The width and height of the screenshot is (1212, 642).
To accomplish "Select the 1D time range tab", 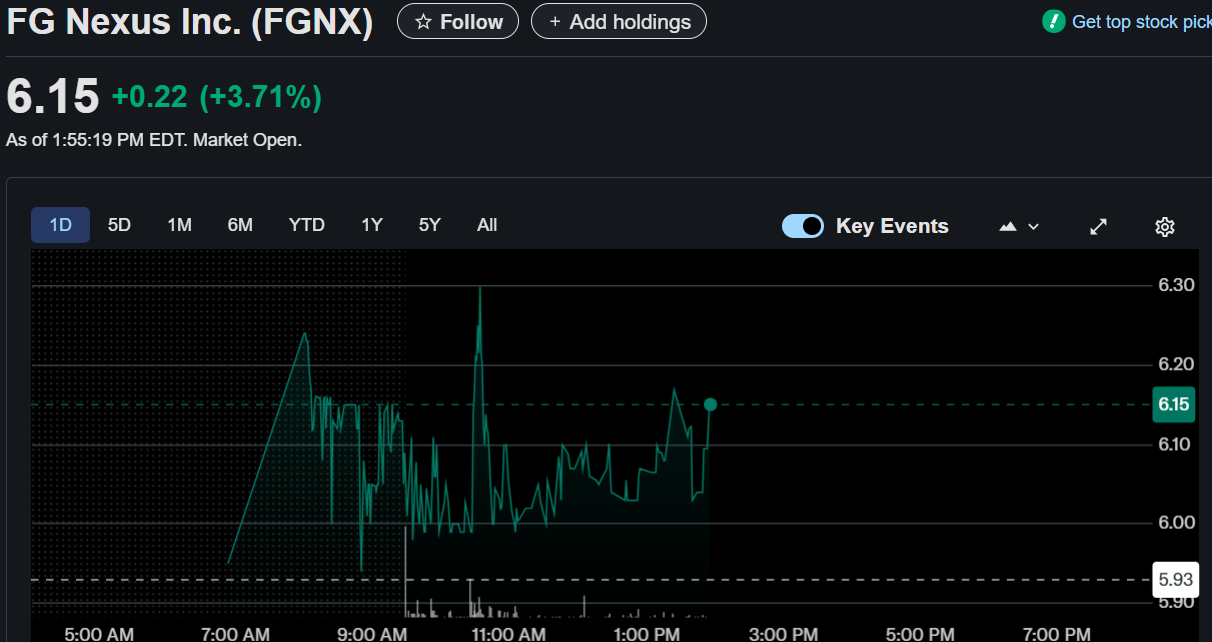I will coord(61,225).
